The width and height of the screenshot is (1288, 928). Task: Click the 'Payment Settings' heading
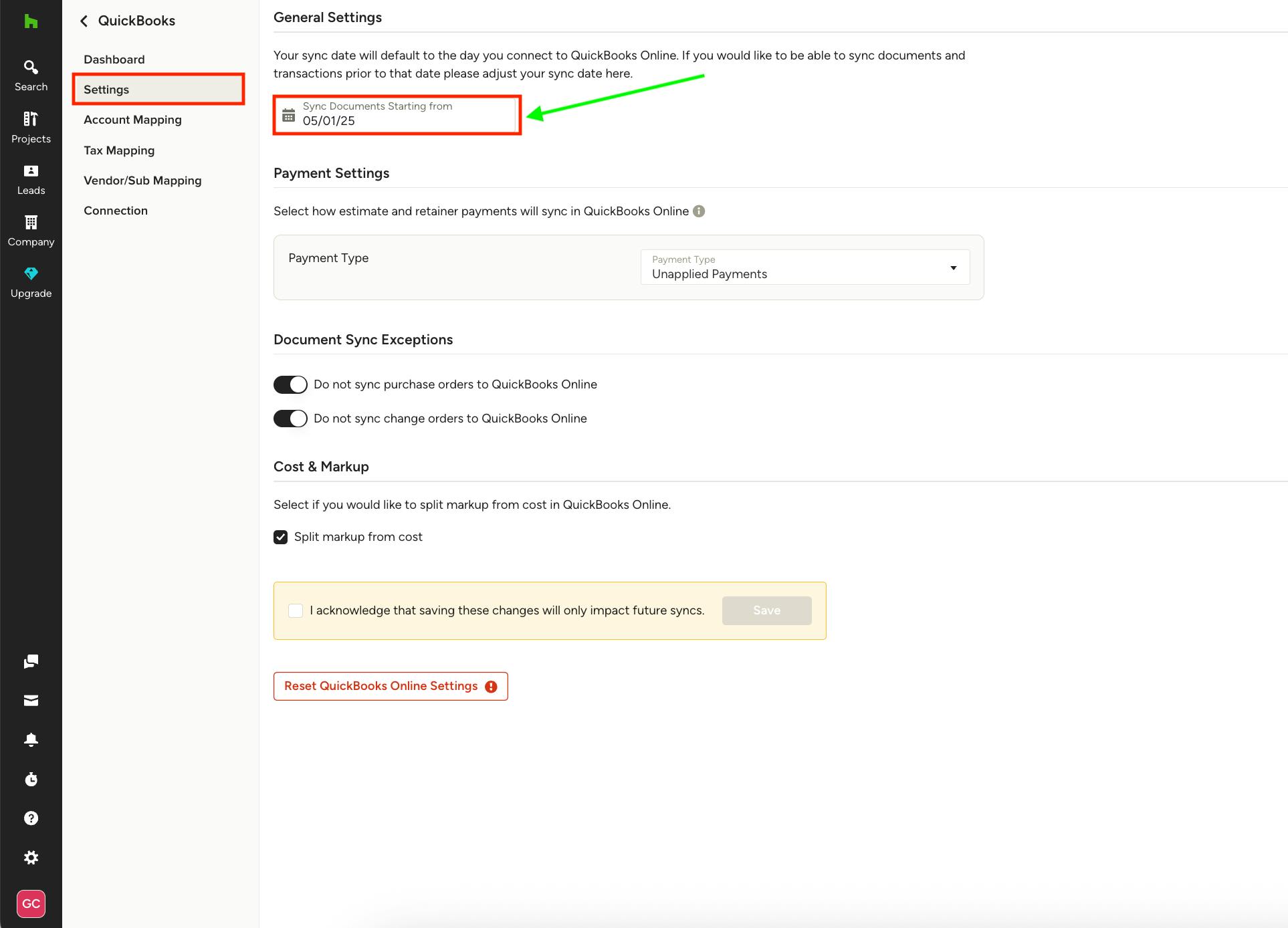click(332, 173)
